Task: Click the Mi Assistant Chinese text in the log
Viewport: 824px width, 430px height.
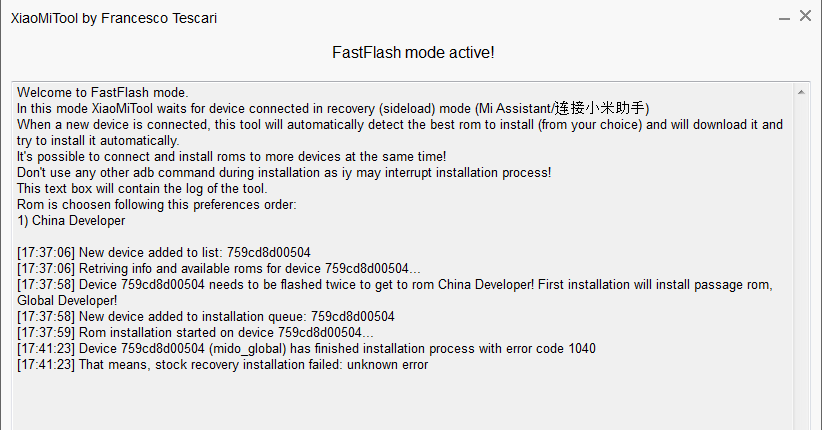Action: [599, 108]
